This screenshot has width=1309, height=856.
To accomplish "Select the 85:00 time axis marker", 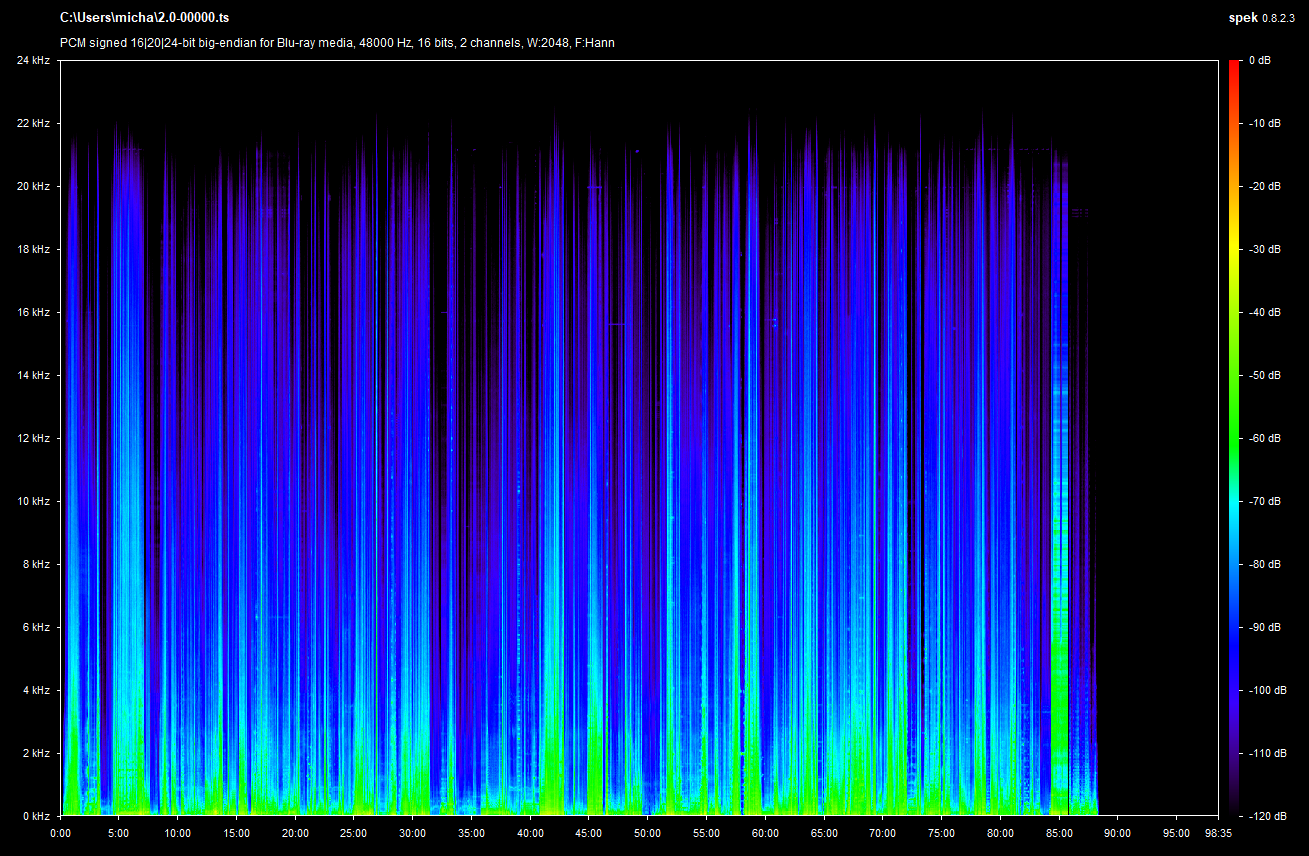I will [1059, 832].
